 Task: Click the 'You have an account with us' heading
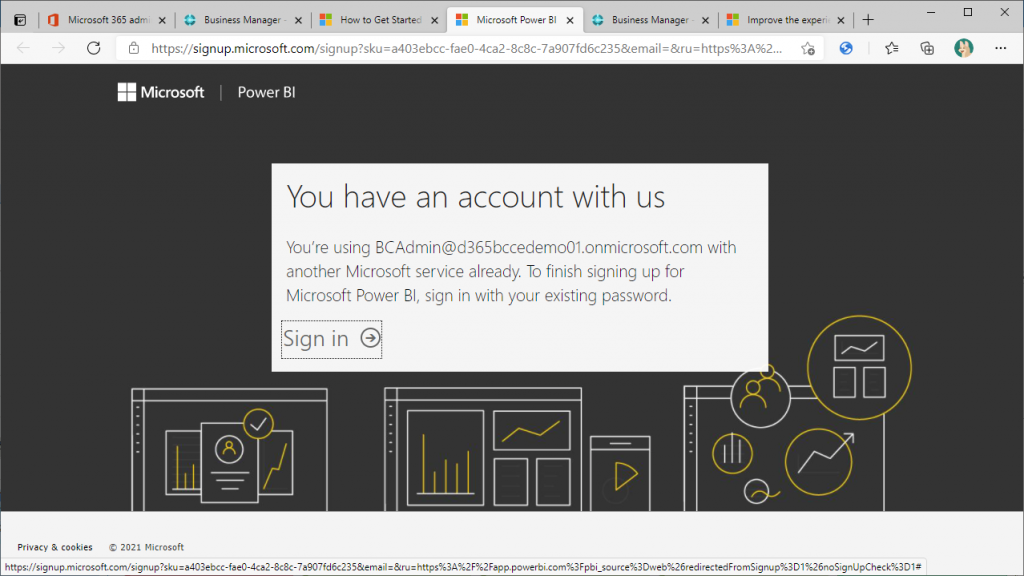pos(475,197)
